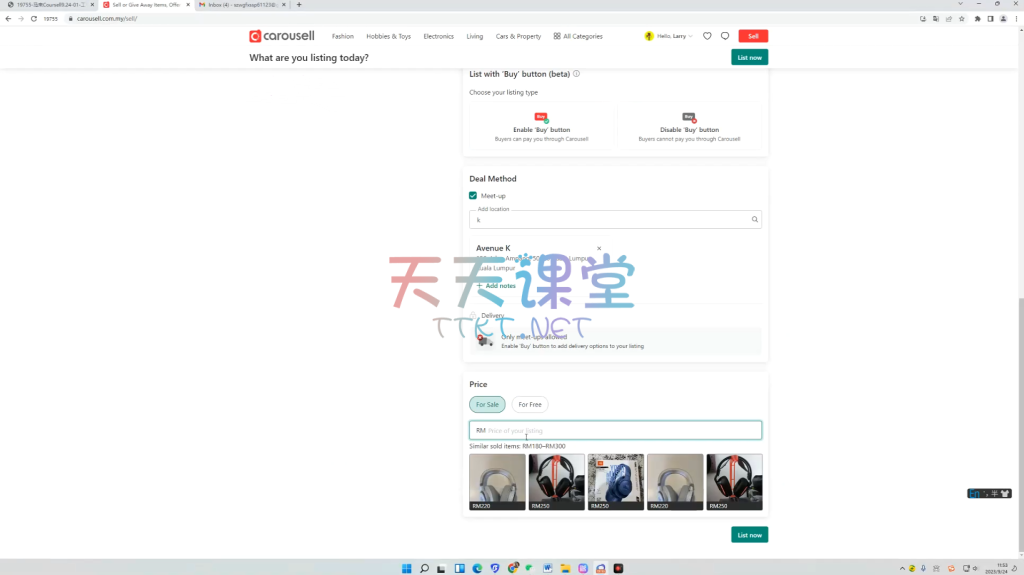Click the Carousell logo
This screenshot has height=575, width=1024.
(282, 36)
